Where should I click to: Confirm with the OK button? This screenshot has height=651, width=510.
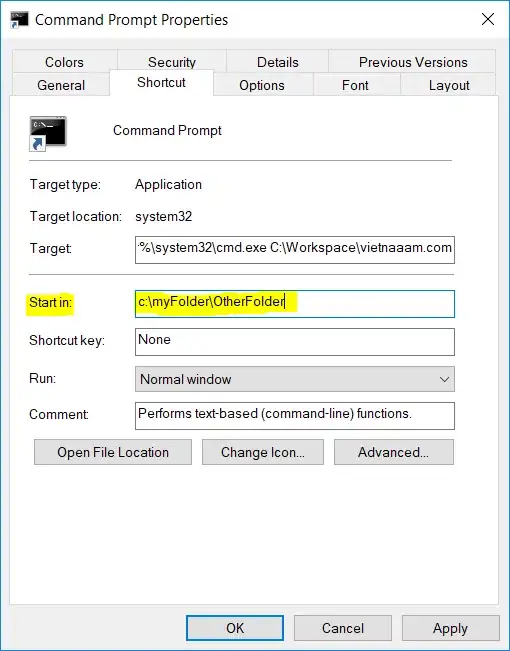pos(235,628)
